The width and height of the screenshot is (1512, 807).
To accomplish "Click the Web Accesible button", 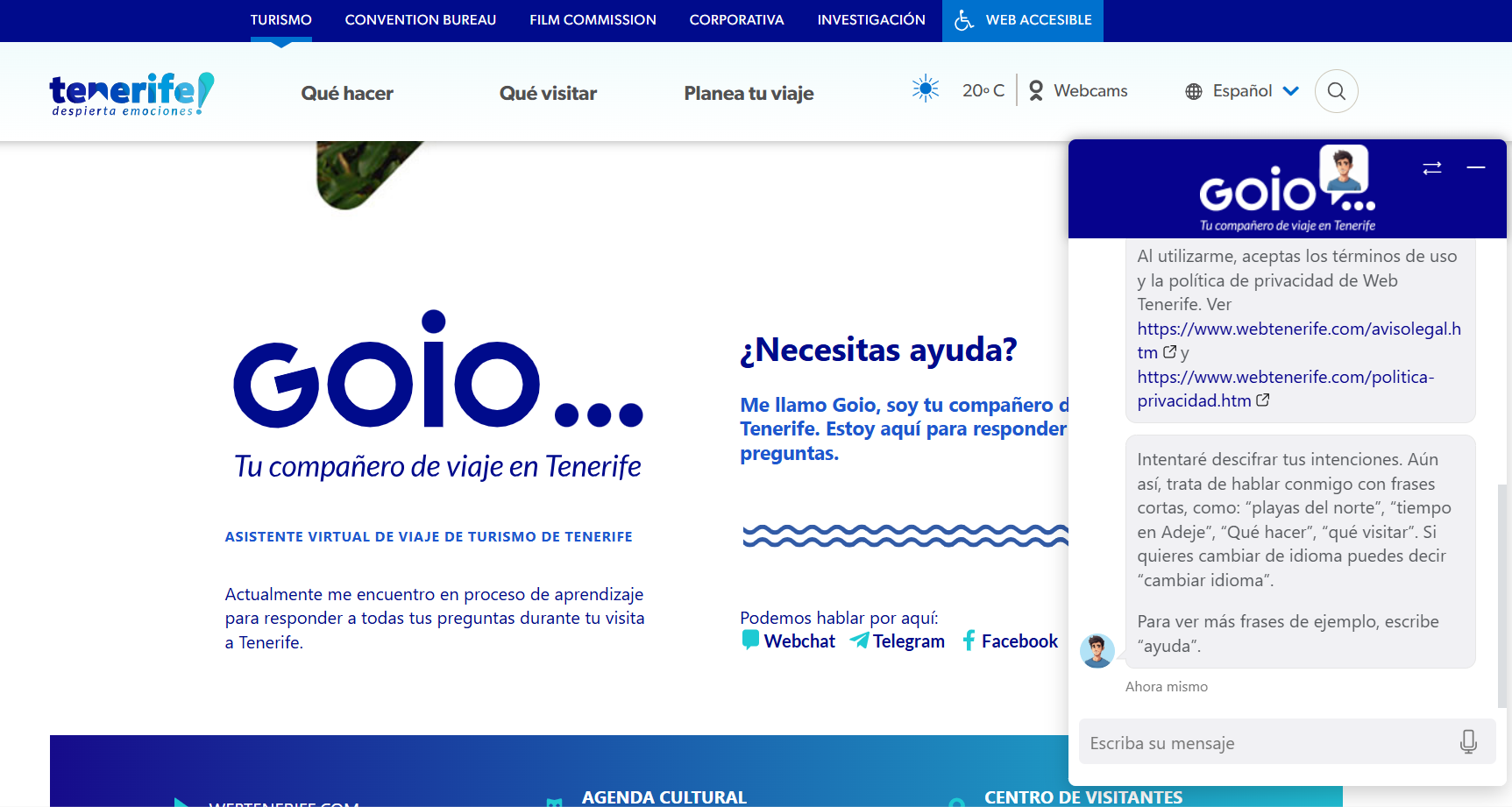I will click(x=1023, y=20).
